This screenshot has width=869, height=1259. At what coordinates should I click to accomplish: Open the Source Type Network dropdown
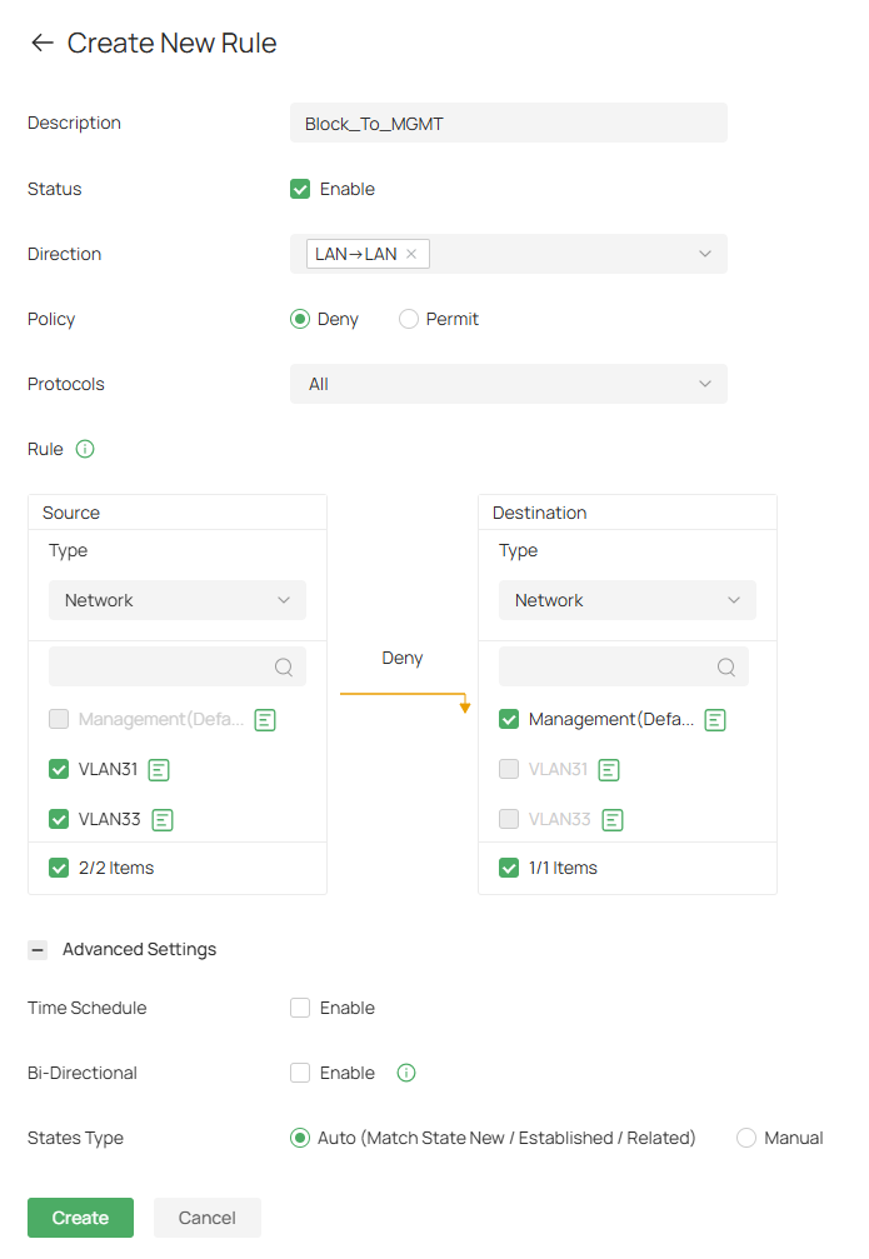[x=178, y=600]
